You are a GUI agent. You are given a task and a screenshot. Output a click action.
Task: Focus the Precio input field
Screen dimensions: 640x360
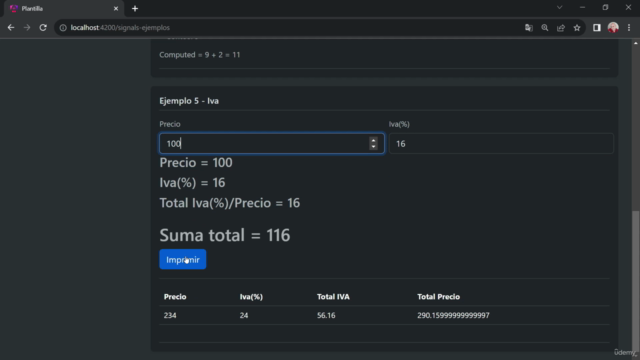271,143
